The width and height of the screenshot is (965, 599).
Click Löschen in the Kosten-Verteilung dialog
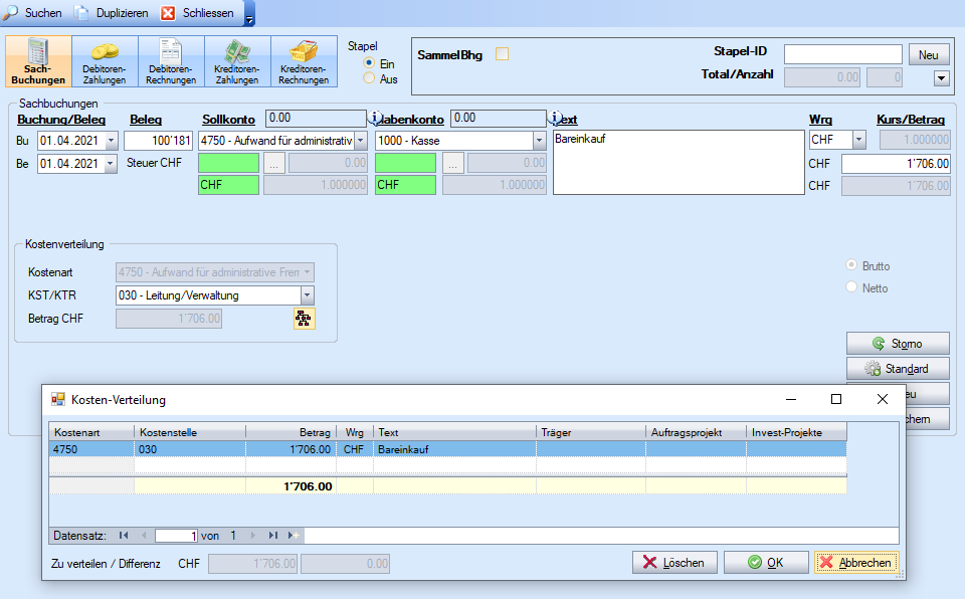click(674, 563)
